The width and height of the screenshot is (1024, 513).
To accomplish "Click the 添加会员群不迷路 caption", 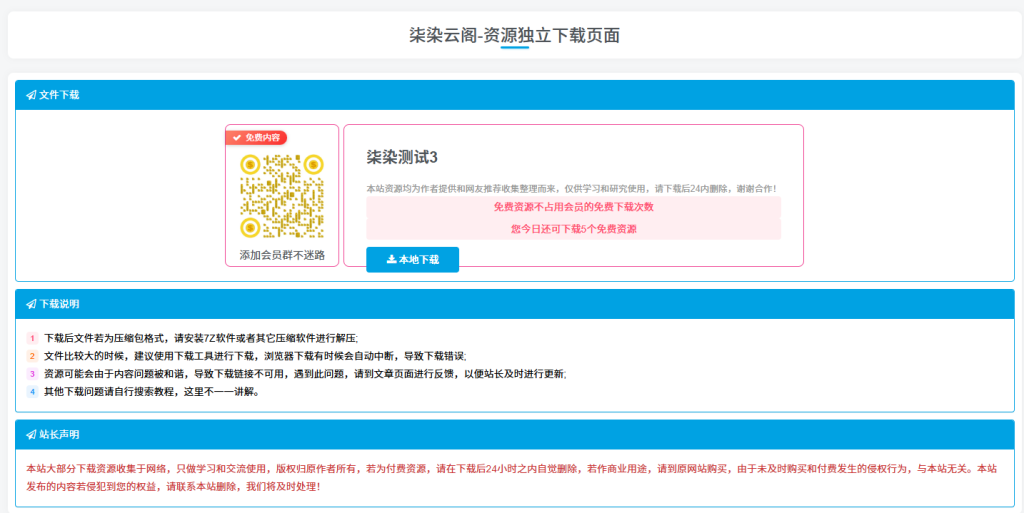I will click(x=282, y=255).
